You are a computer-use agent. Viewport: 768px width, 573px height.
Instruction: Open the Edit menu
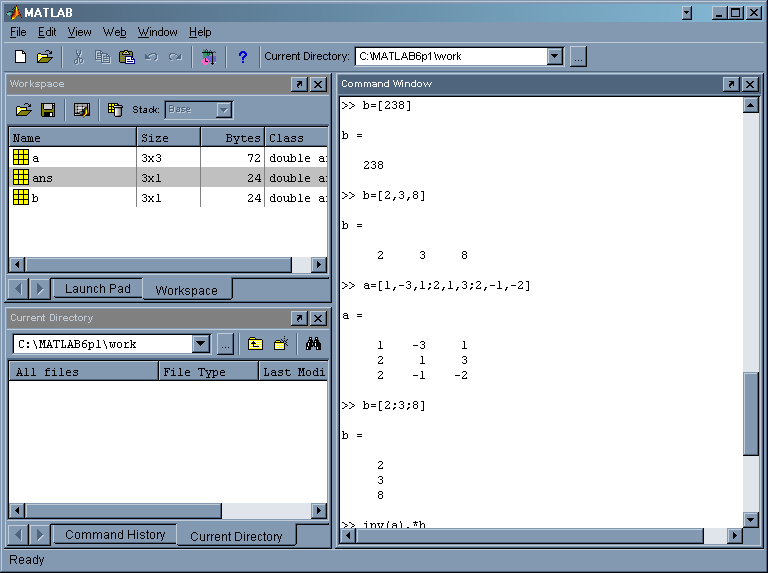click(47, 32)
